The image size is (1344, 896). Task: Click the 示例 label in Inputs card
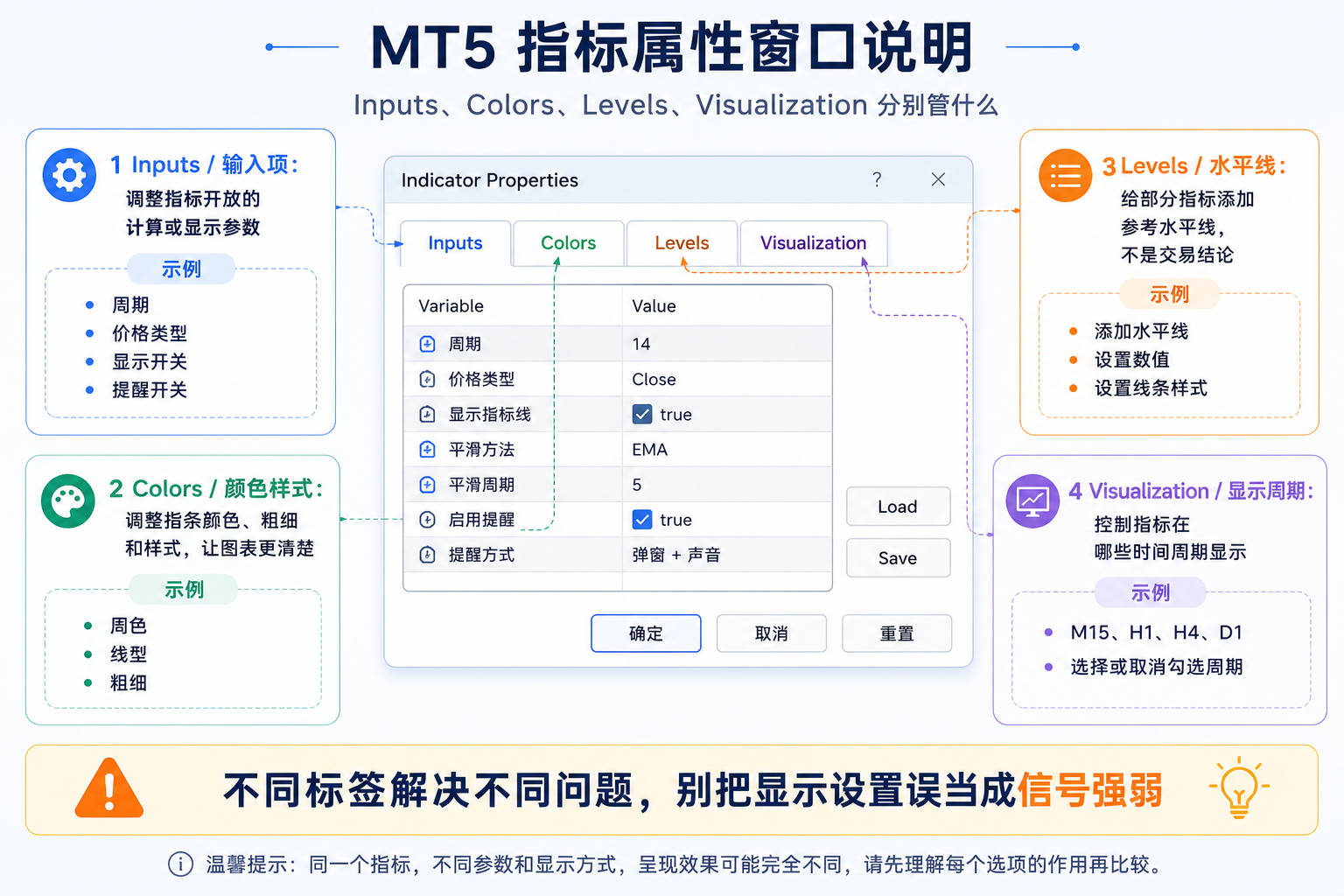[181, 269]
